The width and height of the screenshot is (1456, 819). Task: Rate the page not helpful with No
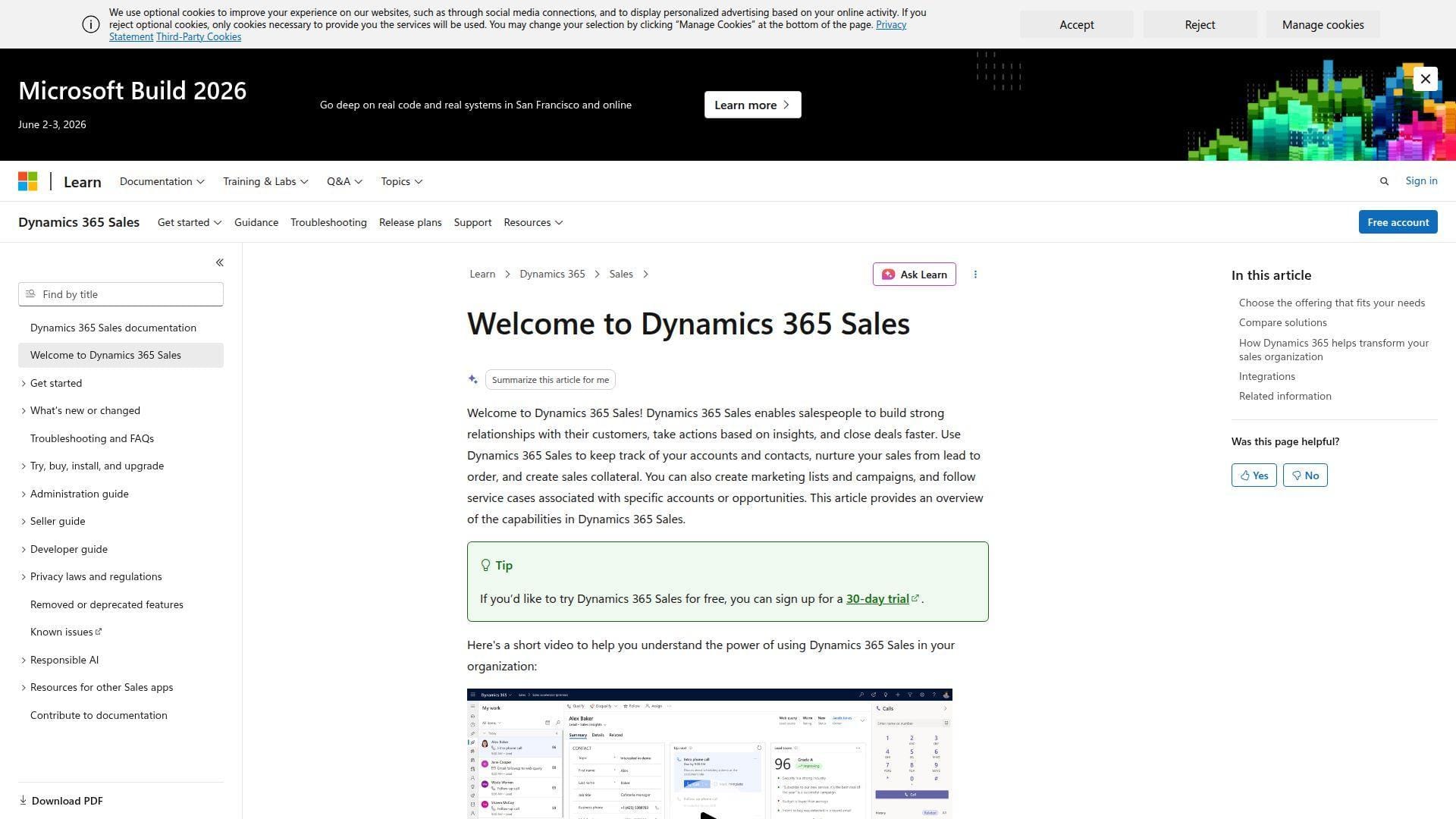pyautogui.click(x=1305, y=475)
